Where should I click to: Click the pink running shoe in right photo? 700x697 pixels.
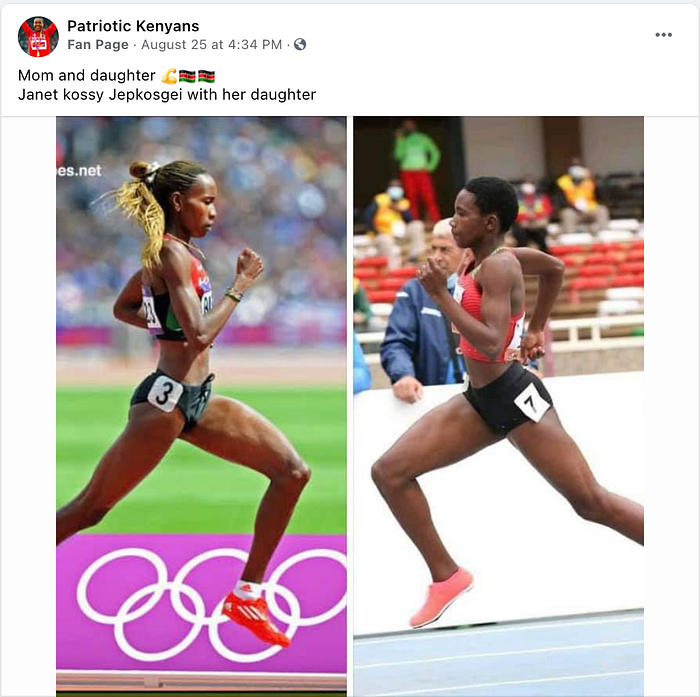click(x=441, y=597)
